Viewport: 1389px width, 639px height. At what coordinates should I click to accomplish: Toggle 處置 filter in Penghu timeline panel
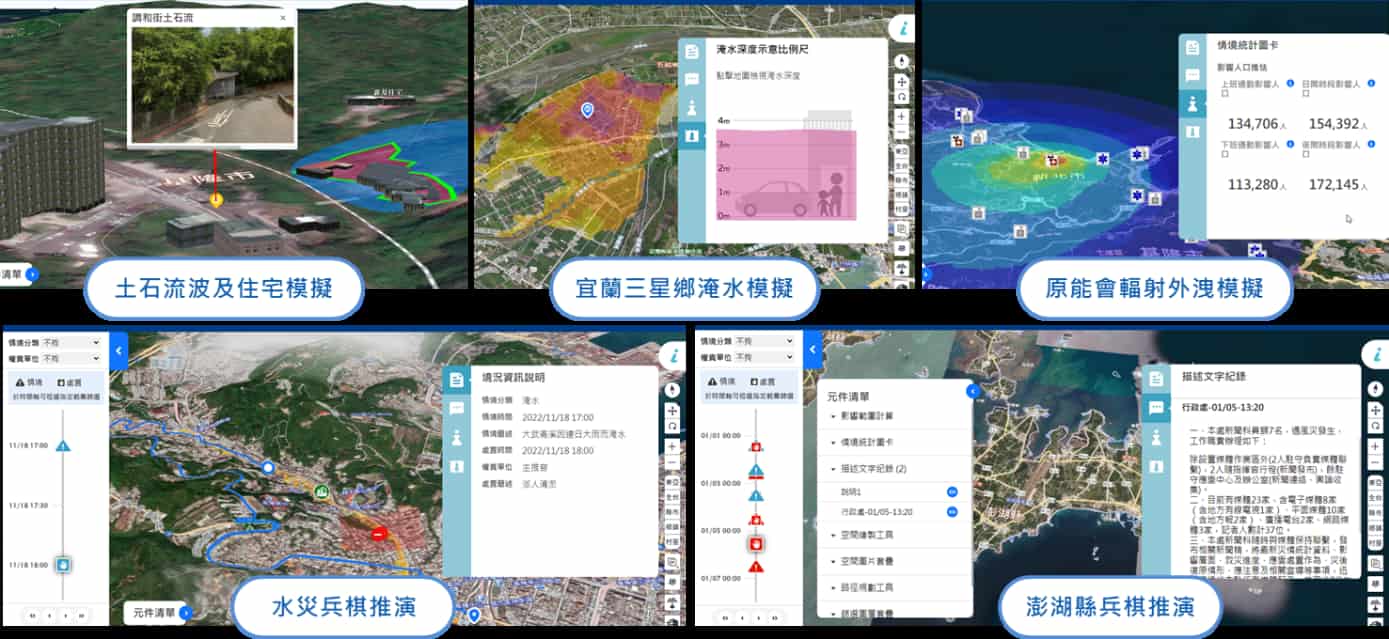(x=762, y=382)
